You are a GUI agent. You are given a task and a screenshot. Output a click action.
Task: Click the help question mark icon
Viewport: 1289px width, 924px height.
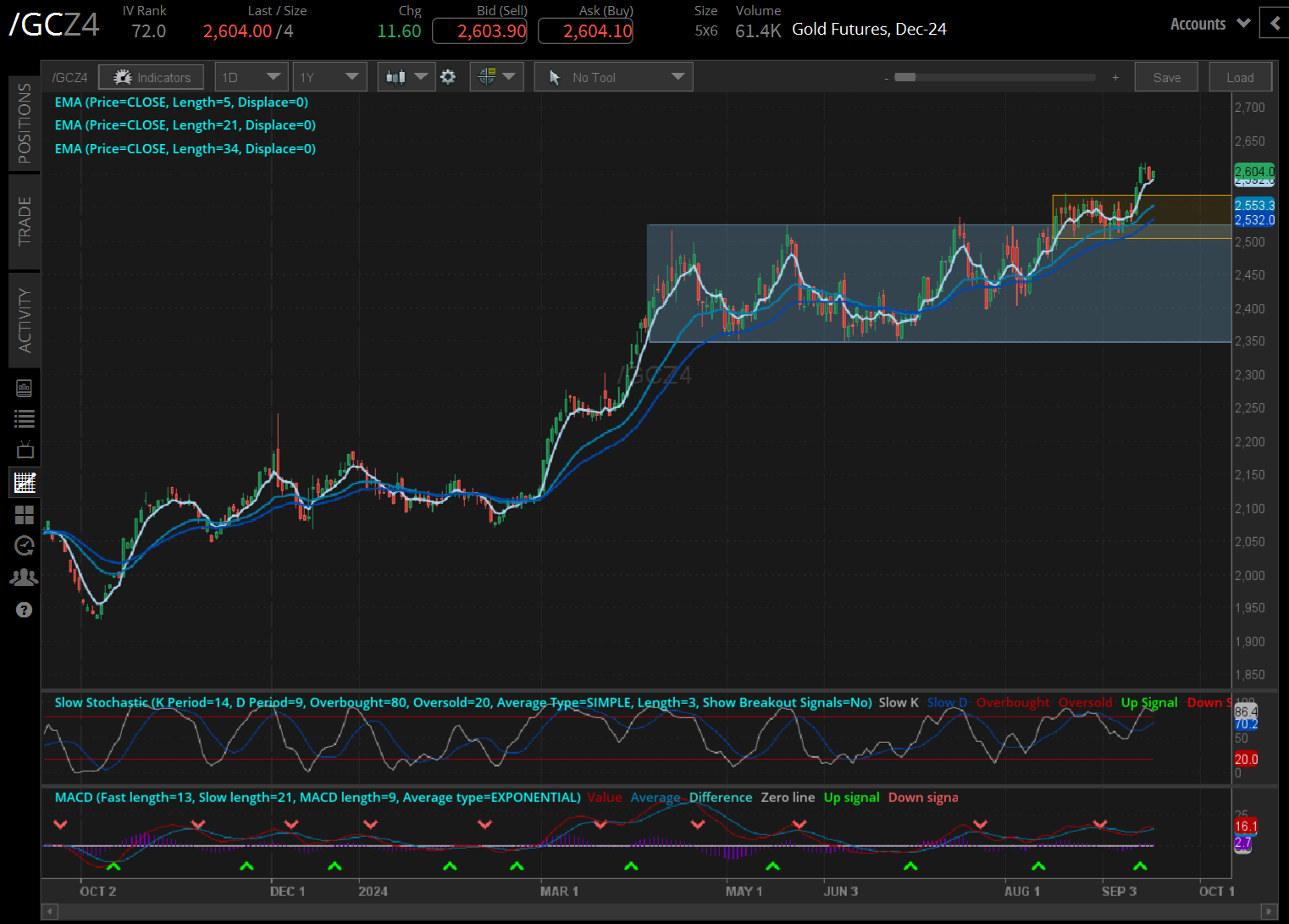[x=24, y=610]
